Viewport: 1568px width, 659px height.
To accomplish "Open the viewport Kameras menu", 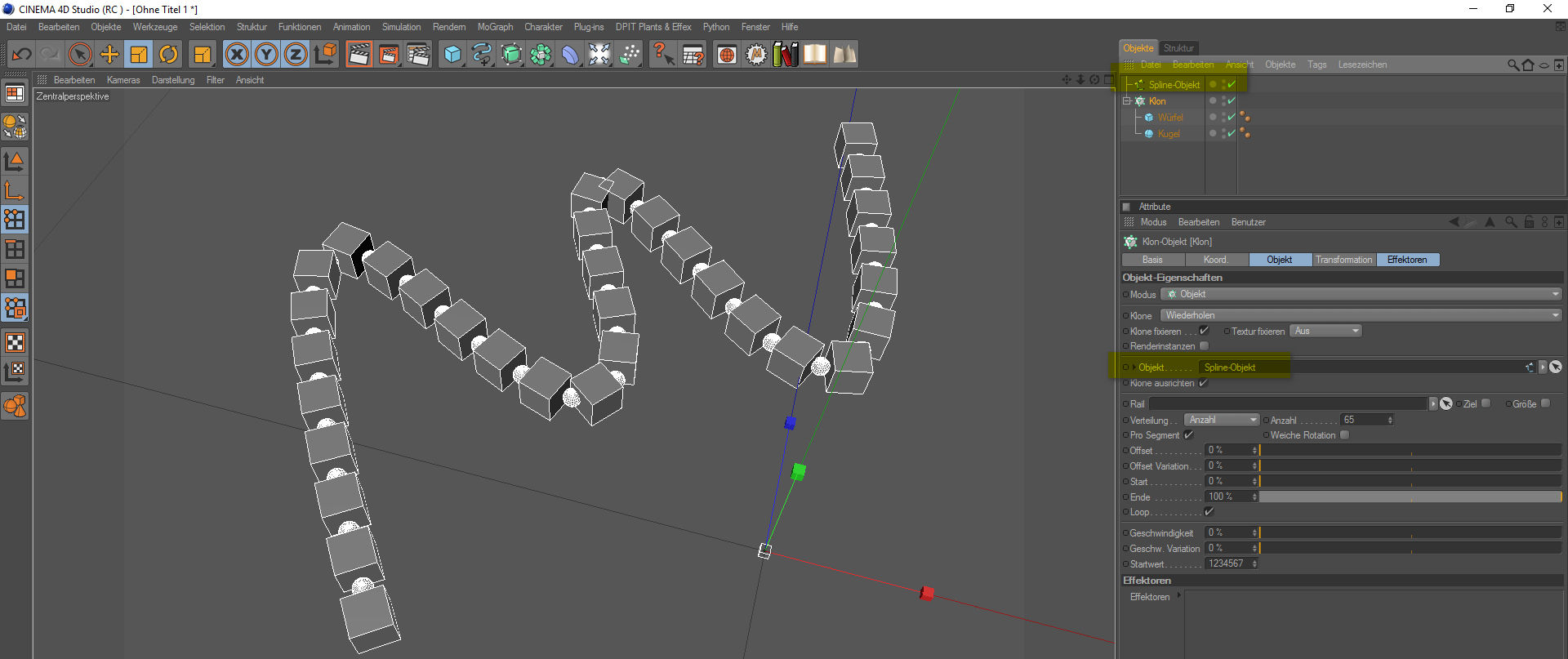I will pos(123,80).
